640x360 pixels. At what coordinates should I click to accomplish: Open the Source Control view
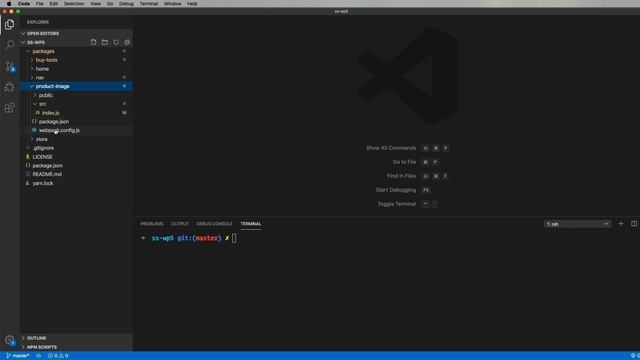[x=10, y=66]
